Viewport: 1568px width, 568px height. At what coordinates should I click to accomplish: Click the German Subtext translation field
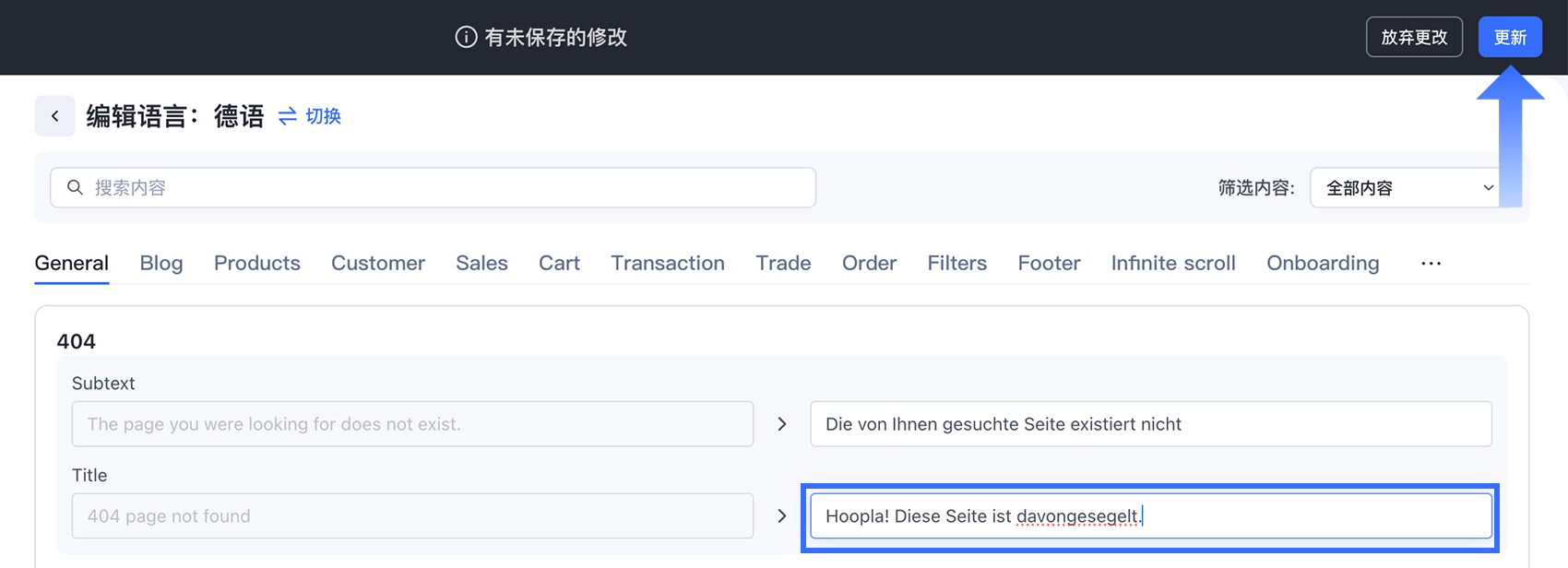[1151, 424]
